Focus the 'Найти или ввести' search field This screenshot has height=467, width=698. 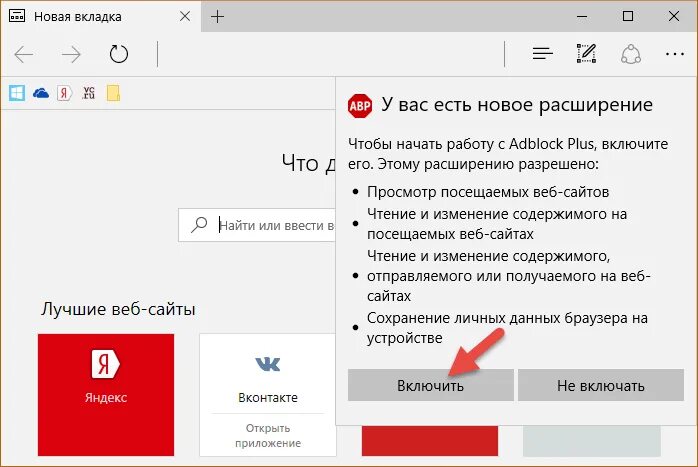(x=257, y=225)
